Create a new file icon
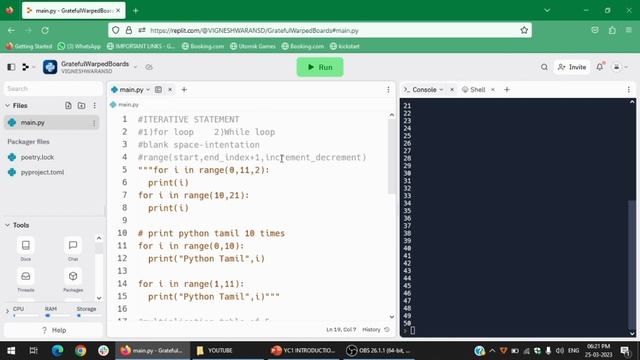This screenshot has height=360, width=640. point(68,106)
